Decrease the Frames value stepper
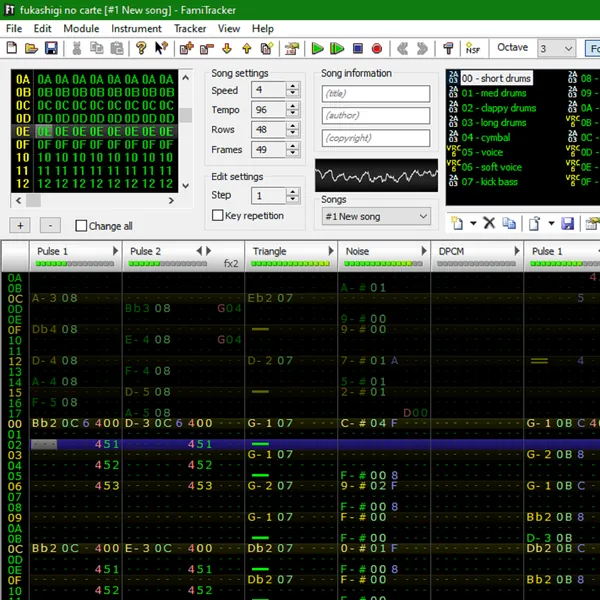The width and height of the screenshot is (600, 600). point(293,154)
